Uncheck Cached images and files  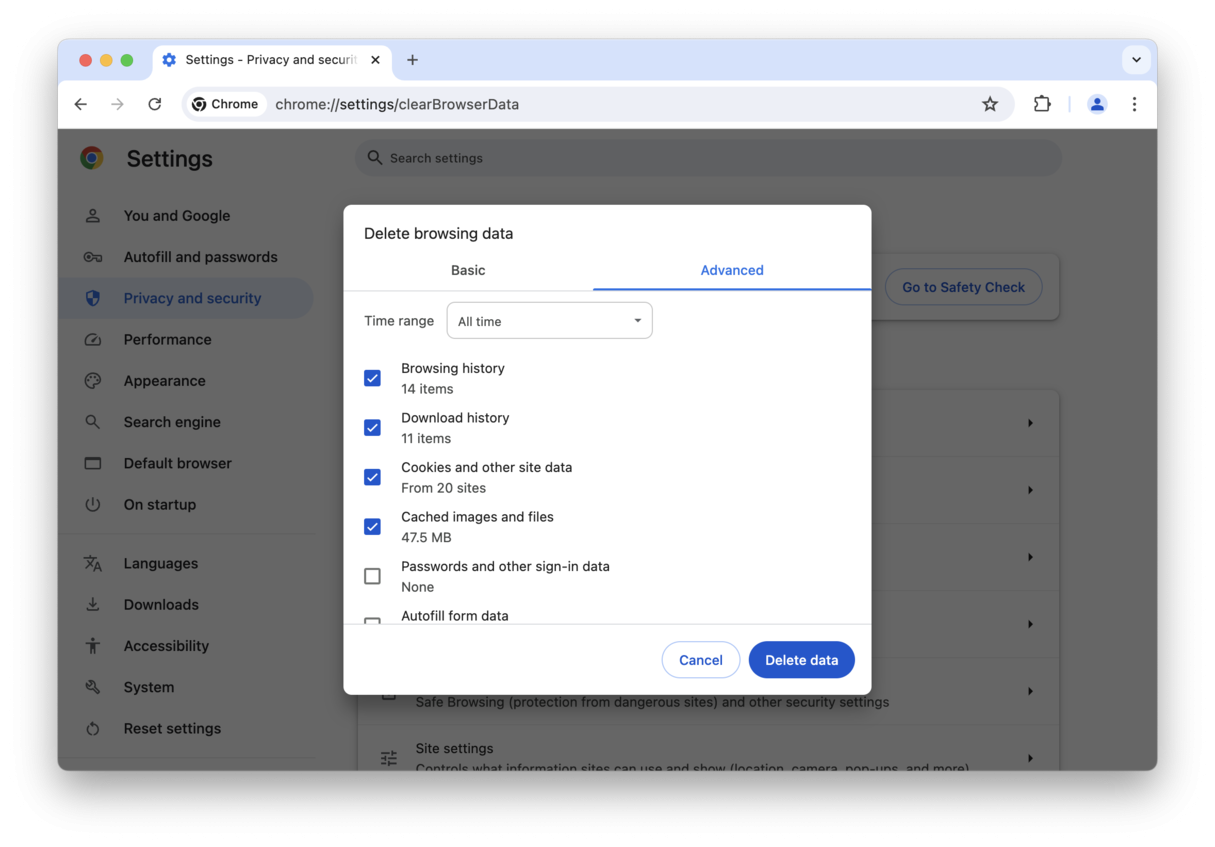click(x=372, y=527)
